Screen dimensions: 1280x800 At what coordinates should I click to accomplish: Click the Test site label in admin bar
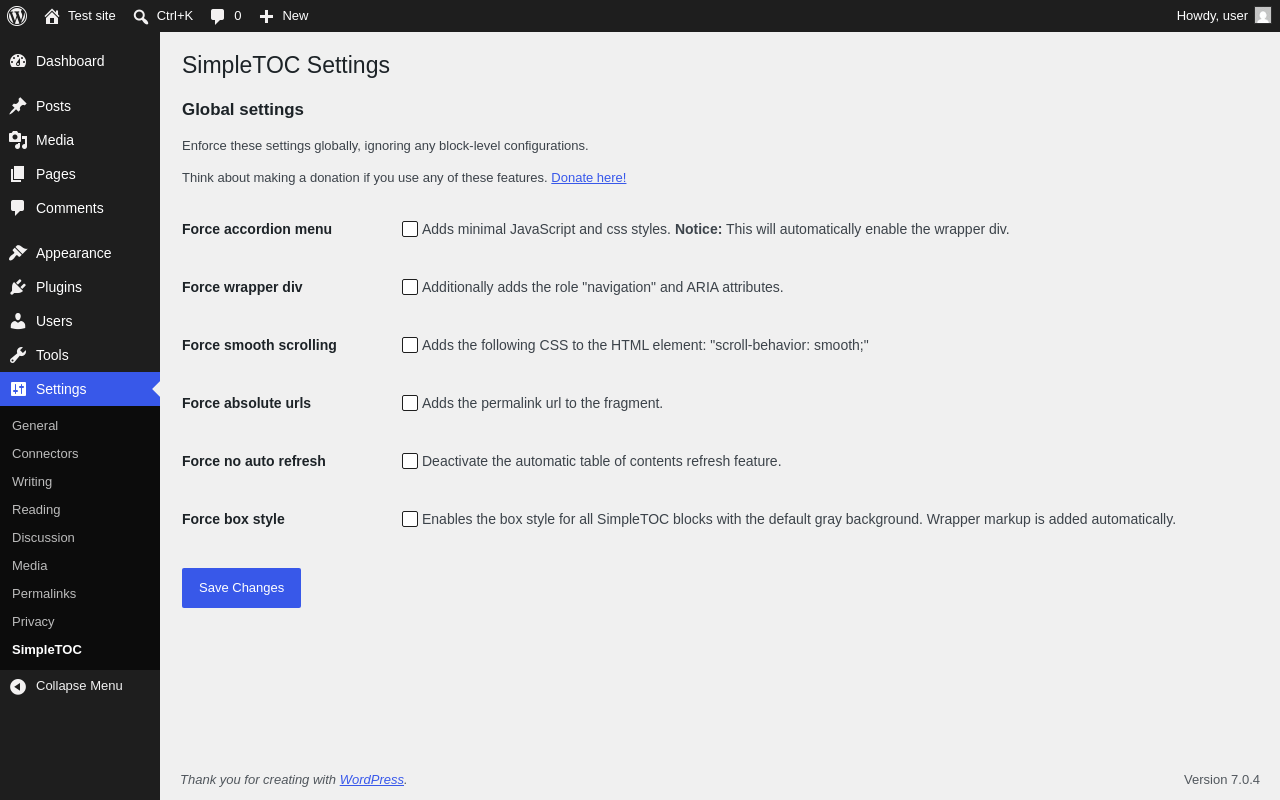pyautogui.click(x=92, y=16)
